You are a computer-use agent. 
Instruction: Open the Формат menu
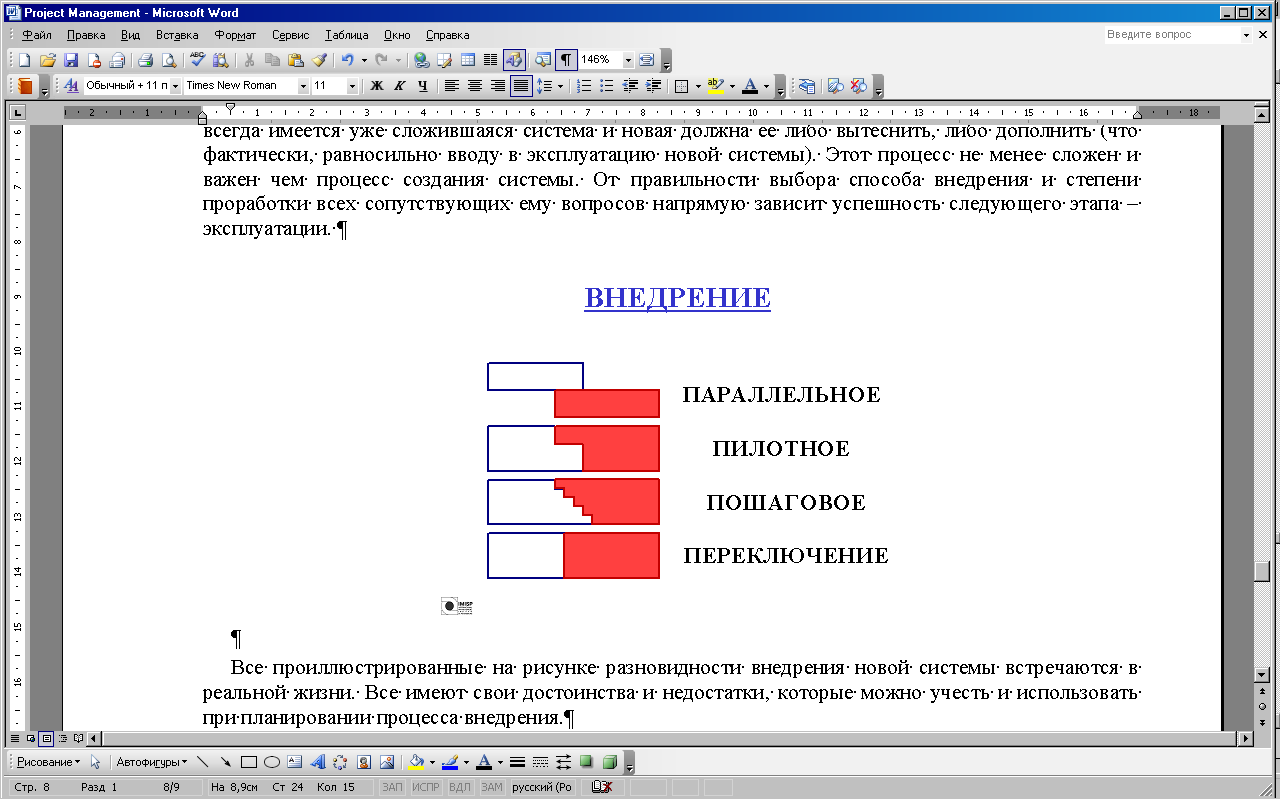pos(235,35)
